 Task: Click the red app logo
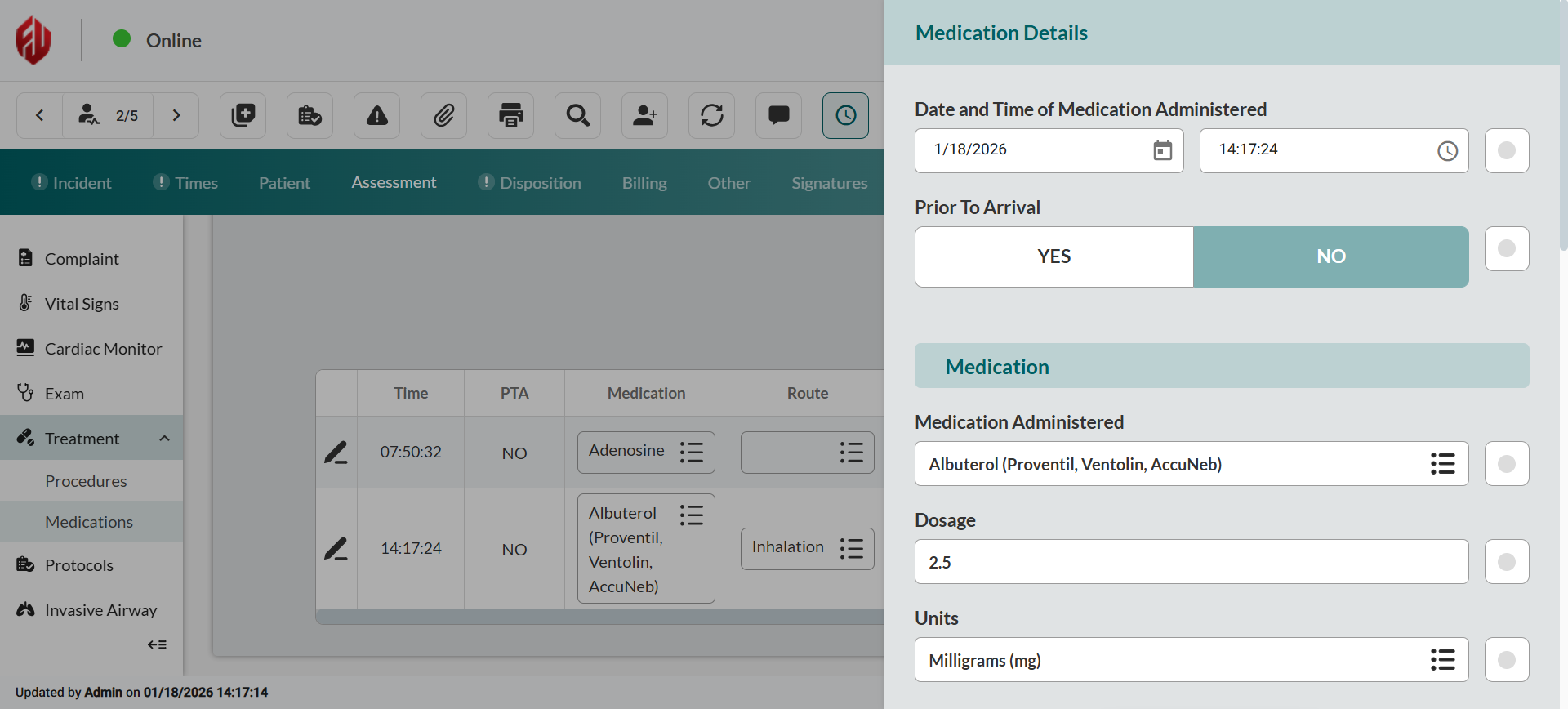coord(33,40)
